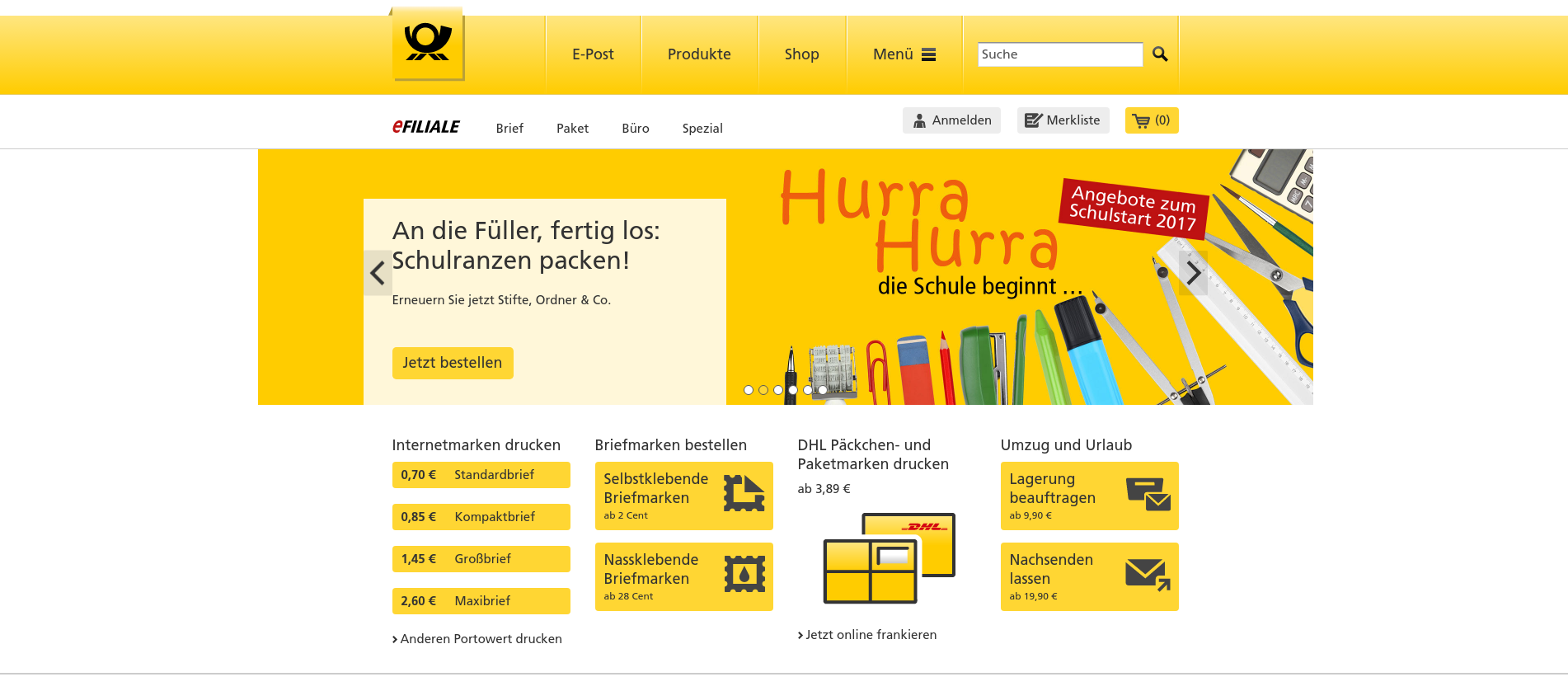The height and width of the screenshot is (691, 1568).
Task: Click DHL Päckchen- und Paketmarken drucken heading
Action: pyautogui.click(x=873, y=454)
